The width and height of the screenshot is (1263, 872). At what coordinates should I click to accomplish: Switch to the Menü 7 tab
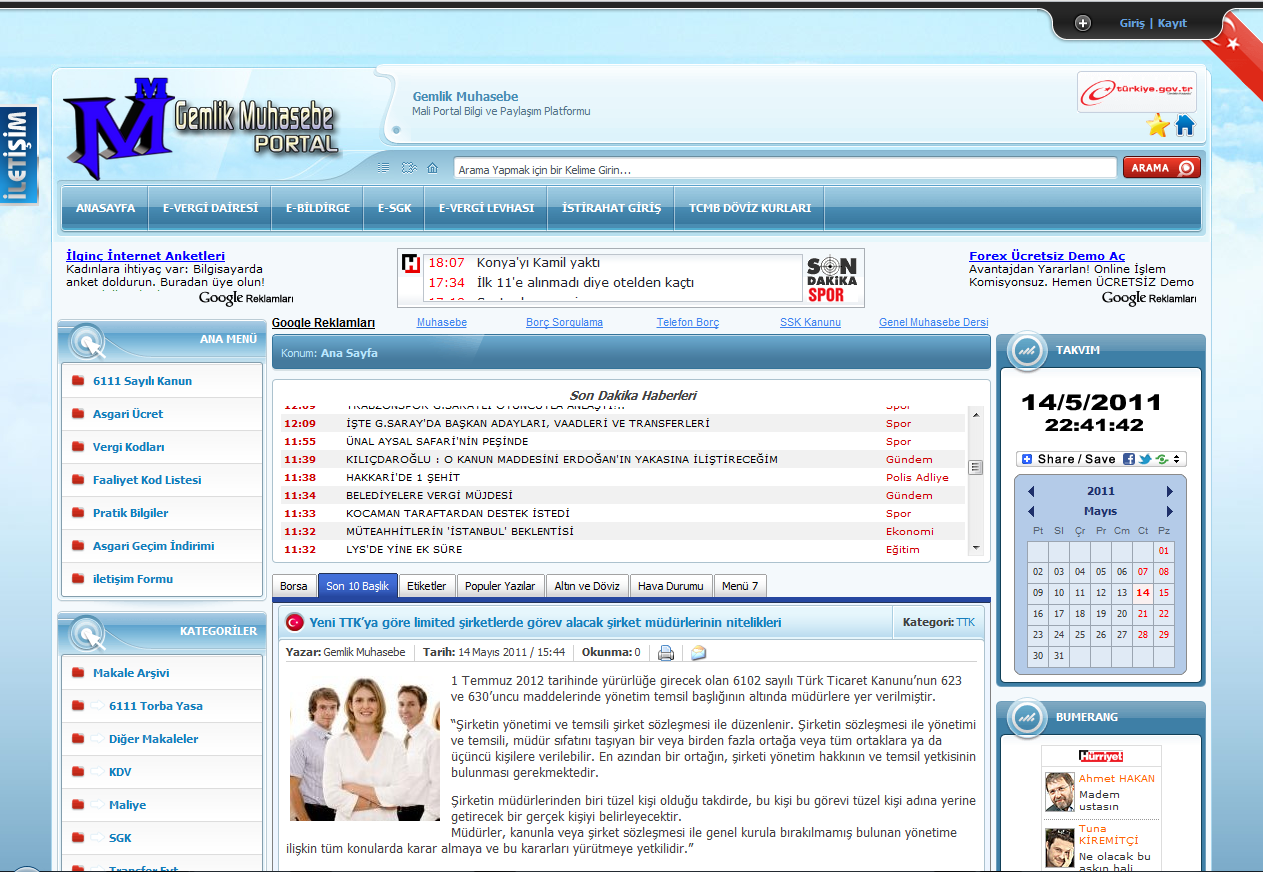(x=740, y=586)
